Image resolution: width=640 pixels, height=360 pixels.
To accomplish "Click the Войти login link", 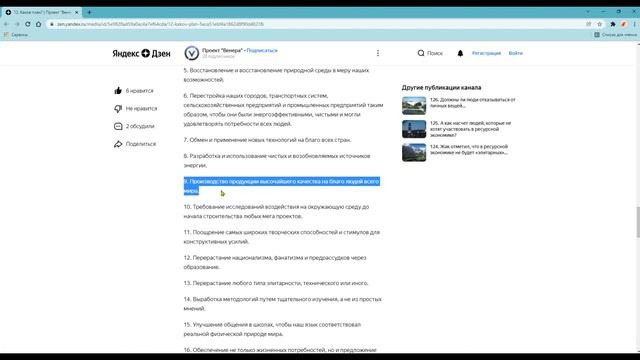I will pyautogui.click(x=516, y=53).
